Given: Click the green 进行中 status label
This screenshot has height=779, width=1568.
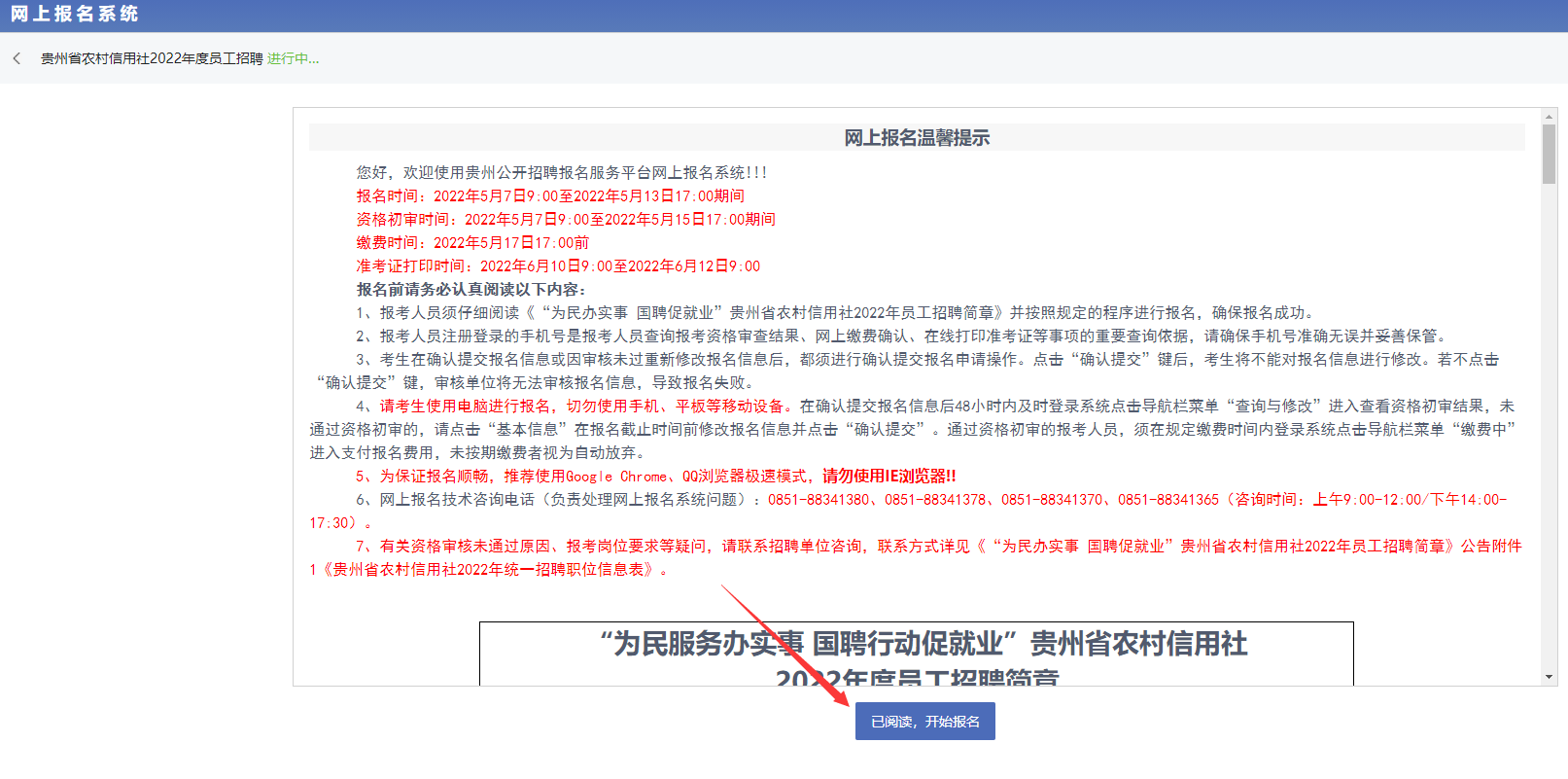Looking at the screenshot, I should pyautogui.click(x=293, y=58).
